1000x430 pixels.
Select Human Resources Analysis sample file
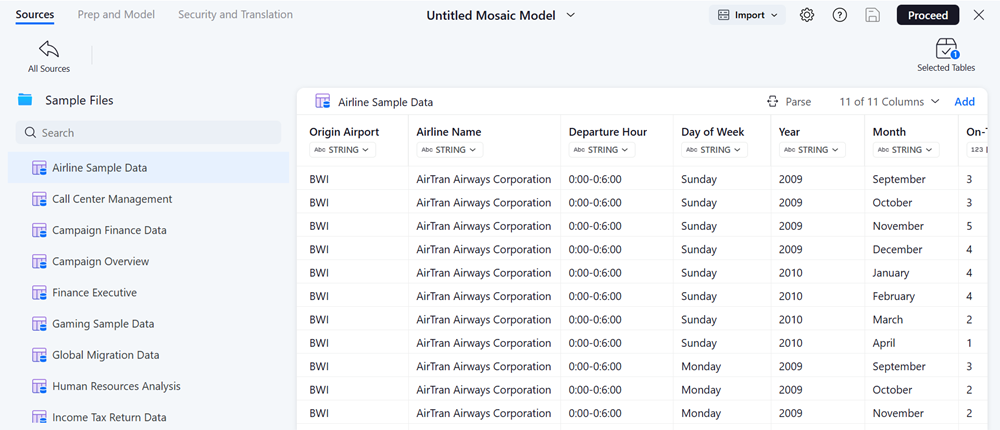pyautogui.click(x=116, y=386)
